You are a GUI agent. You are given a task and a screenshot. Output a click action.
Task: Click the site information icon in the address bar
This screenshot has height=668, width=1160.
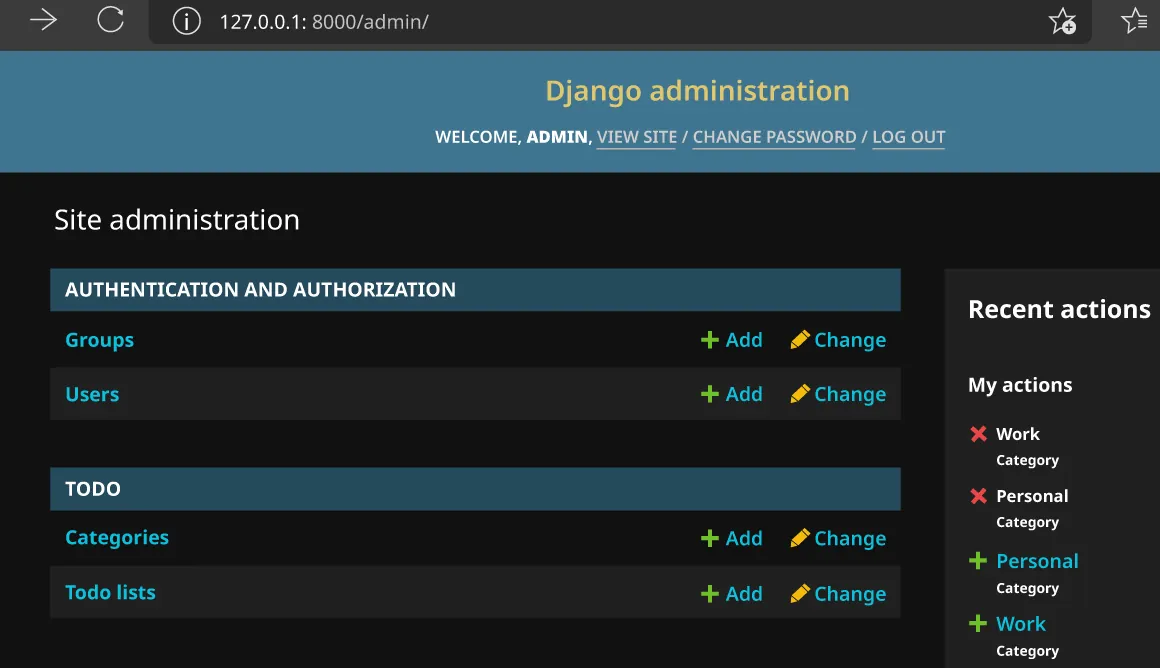(x=186, y=22)
